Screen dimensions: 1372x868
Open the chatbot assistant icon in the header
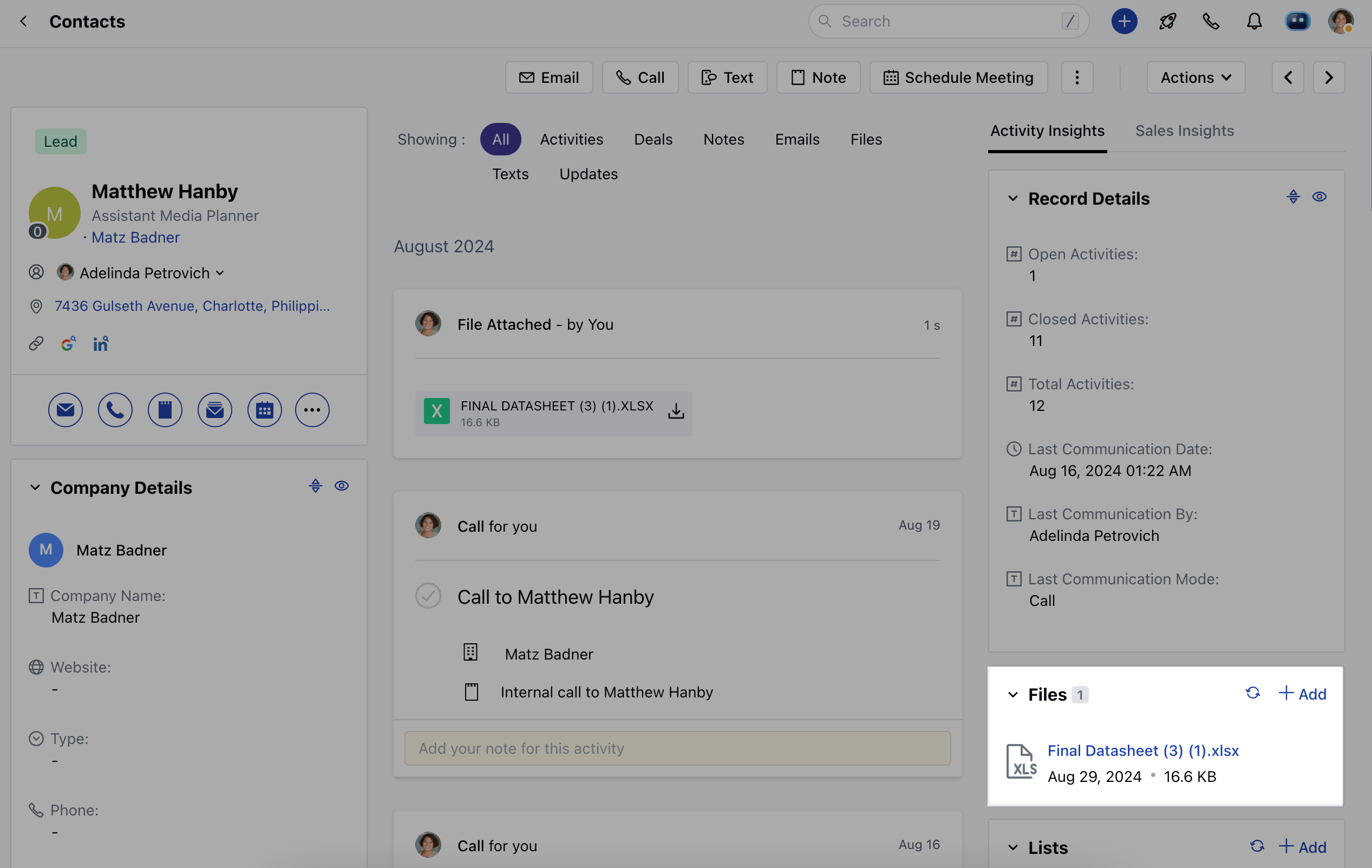[x=1297, y=22]
